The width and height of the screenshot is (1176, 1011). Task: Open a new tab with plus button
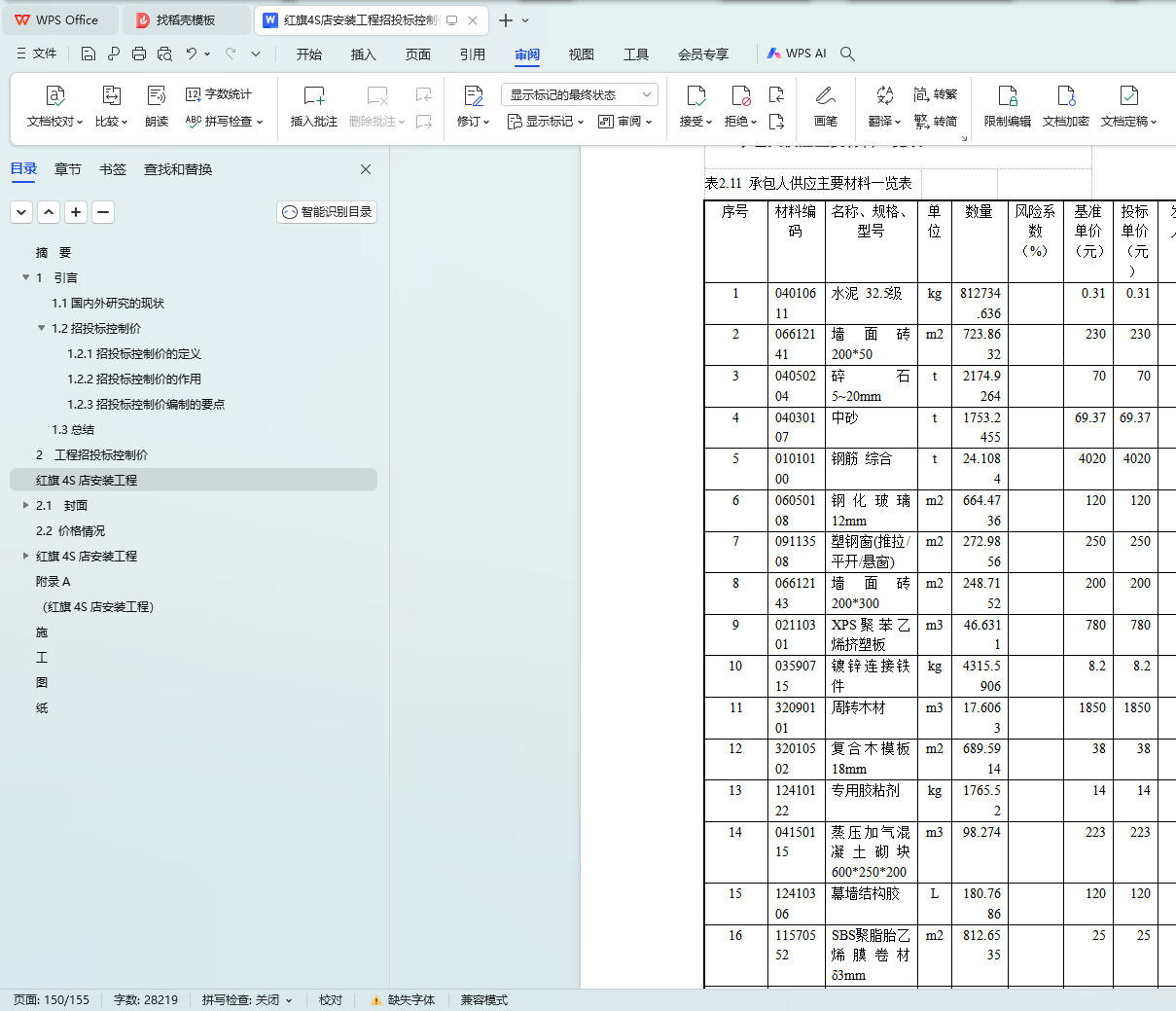(x=506, y=20)
